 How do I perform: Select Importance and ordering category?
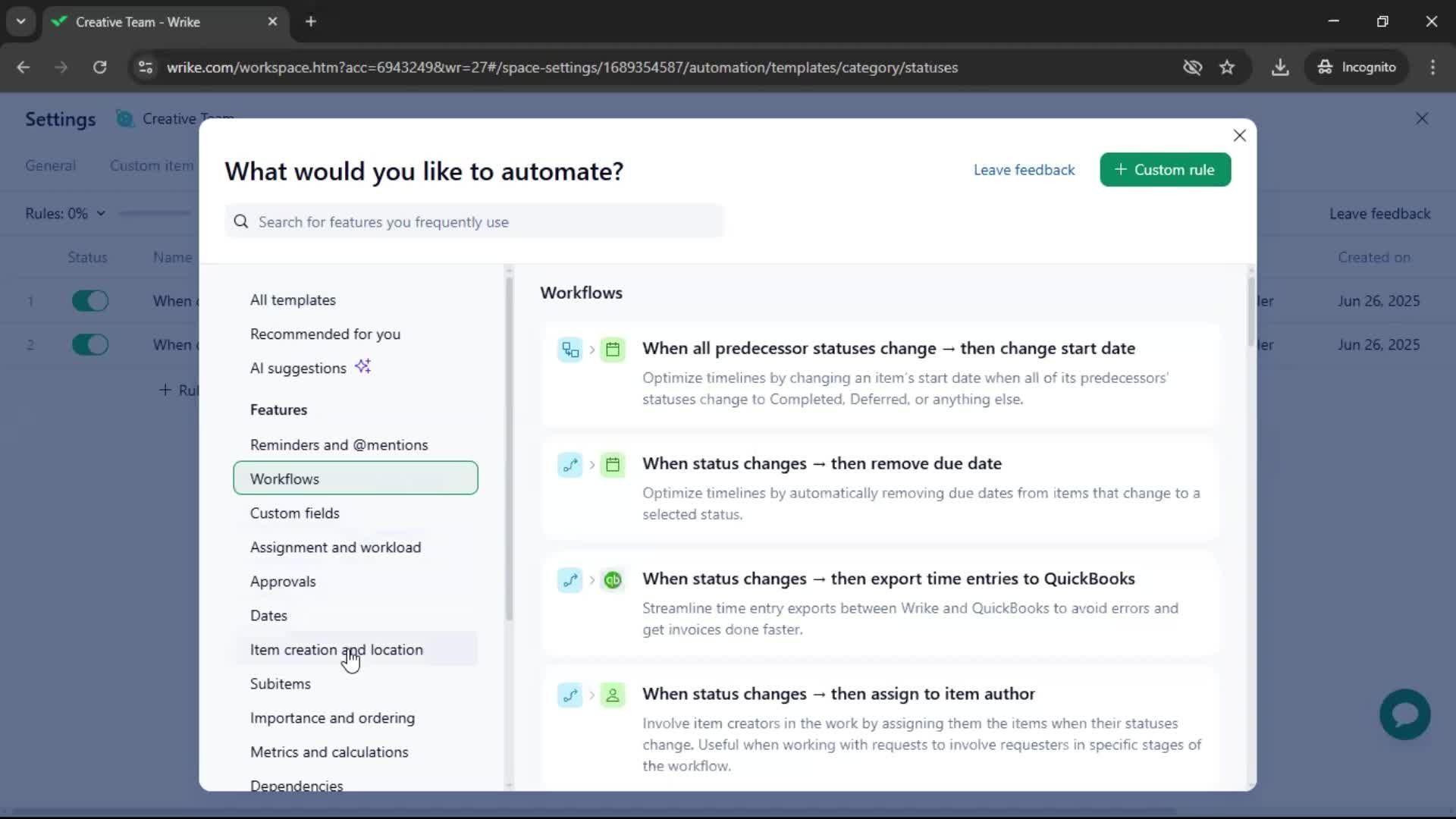pos(356,717)
